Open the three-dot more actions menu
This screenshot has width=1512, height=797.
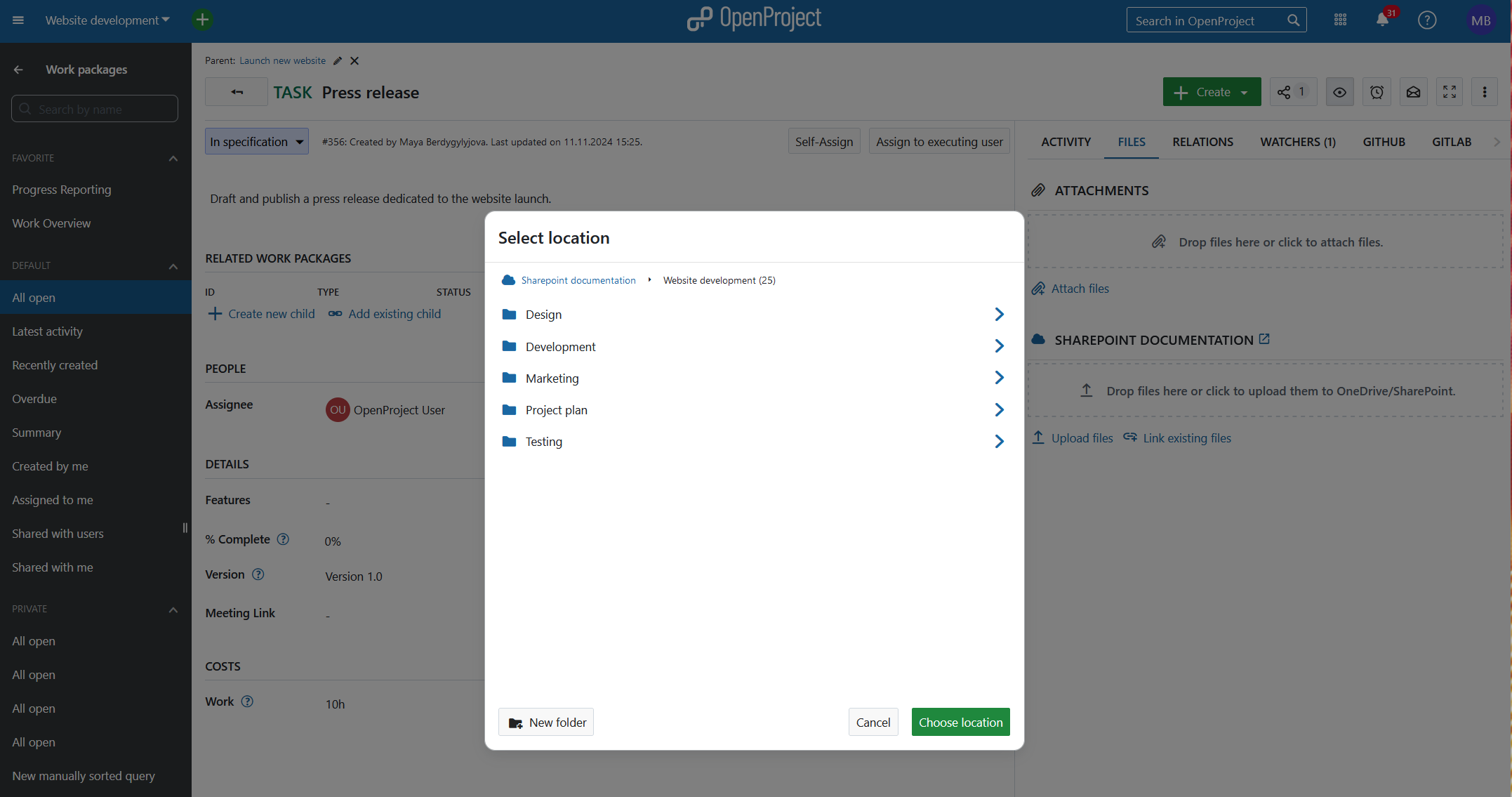pyautogui.click(x=1485, y=92)
